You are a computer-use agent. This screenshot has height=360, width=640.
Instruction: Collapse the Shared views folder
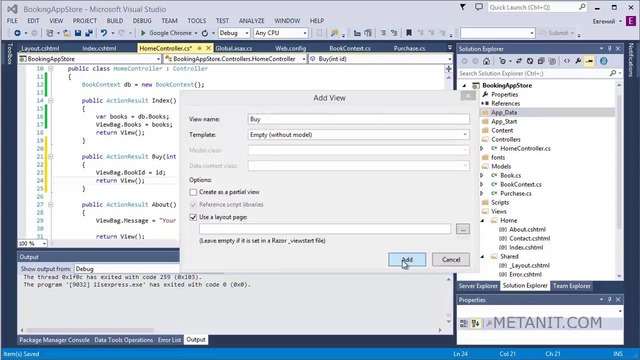point(482,256)
